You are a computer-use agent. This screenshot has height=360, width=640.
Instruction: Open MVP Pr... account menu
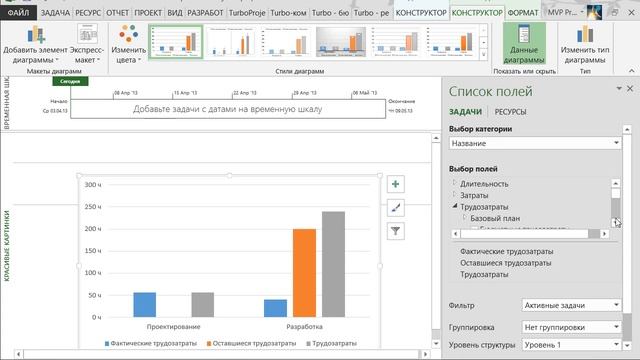pyautogui.click(x=566, y=13)
